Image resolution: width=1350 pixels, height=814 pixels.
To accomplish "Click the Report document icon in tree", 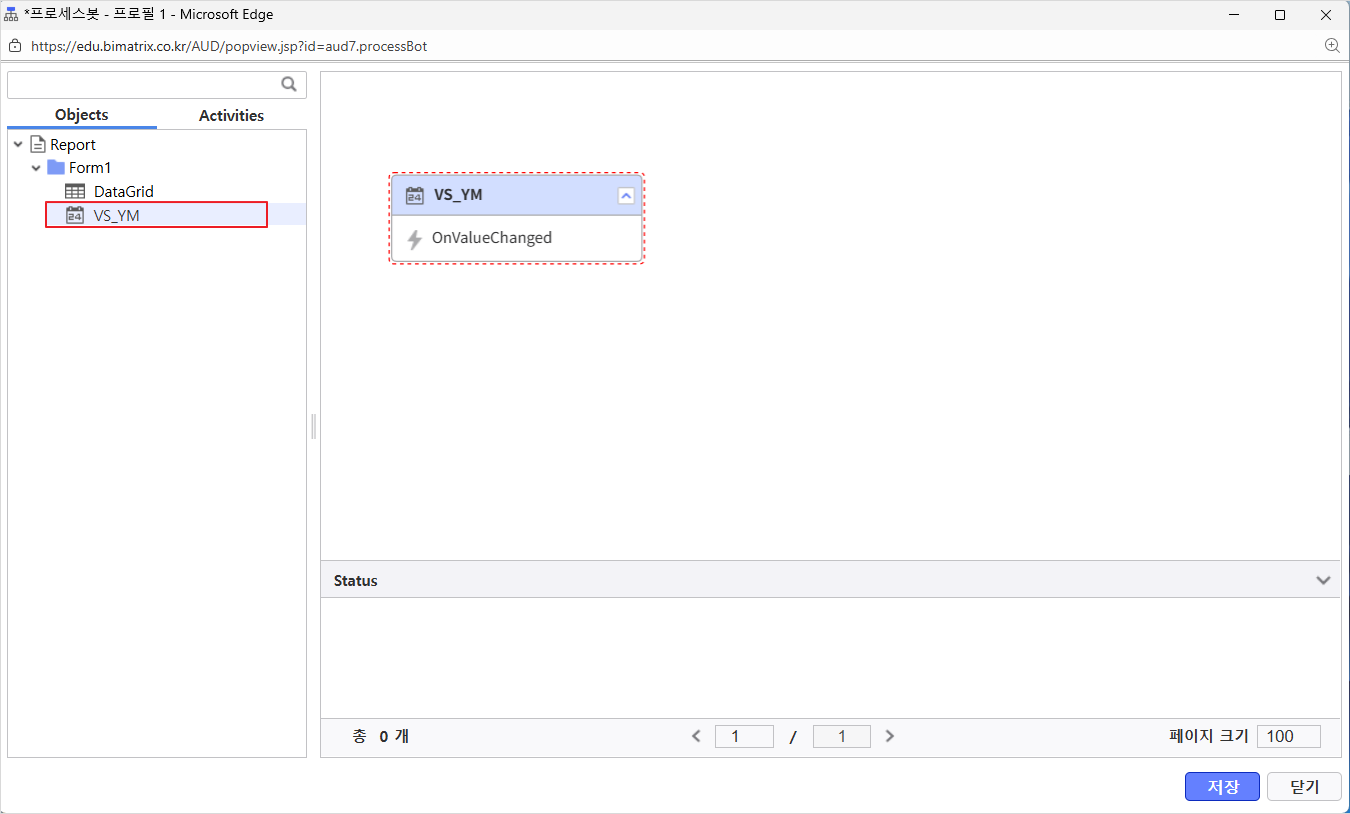I will point(38,145).
